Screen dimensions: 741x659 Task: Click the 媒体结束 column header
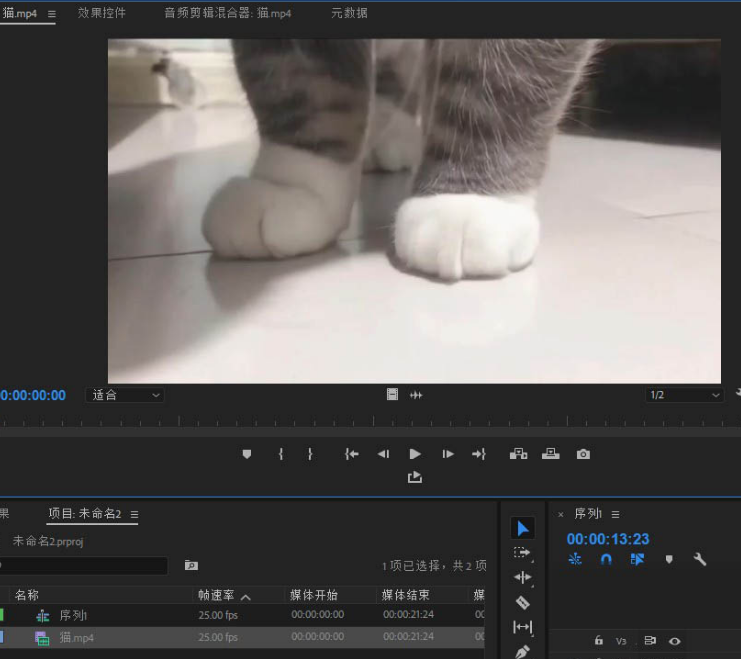tap(405, 595)
